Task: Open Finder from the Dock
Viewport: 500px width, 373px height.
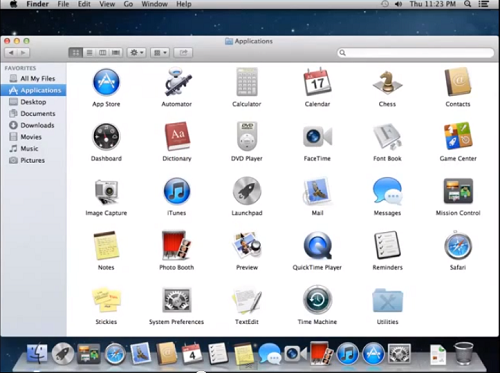Action: [37, 353]
